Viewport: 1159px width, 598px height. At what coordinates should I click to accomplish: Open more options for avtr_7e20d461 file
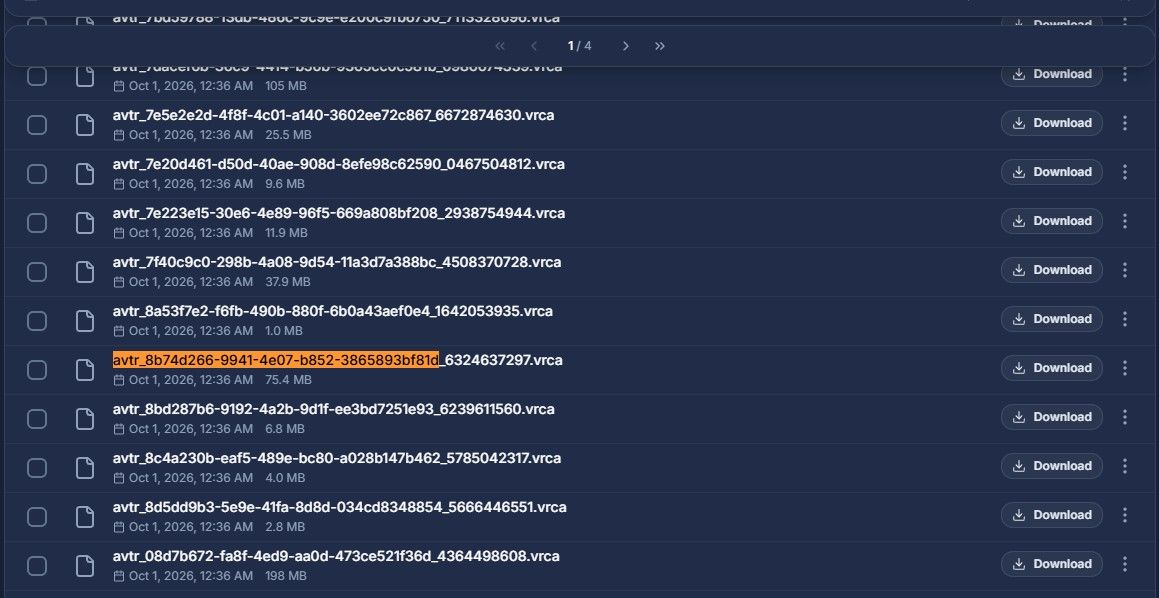pyautogui.click(x=1124, y=172)
